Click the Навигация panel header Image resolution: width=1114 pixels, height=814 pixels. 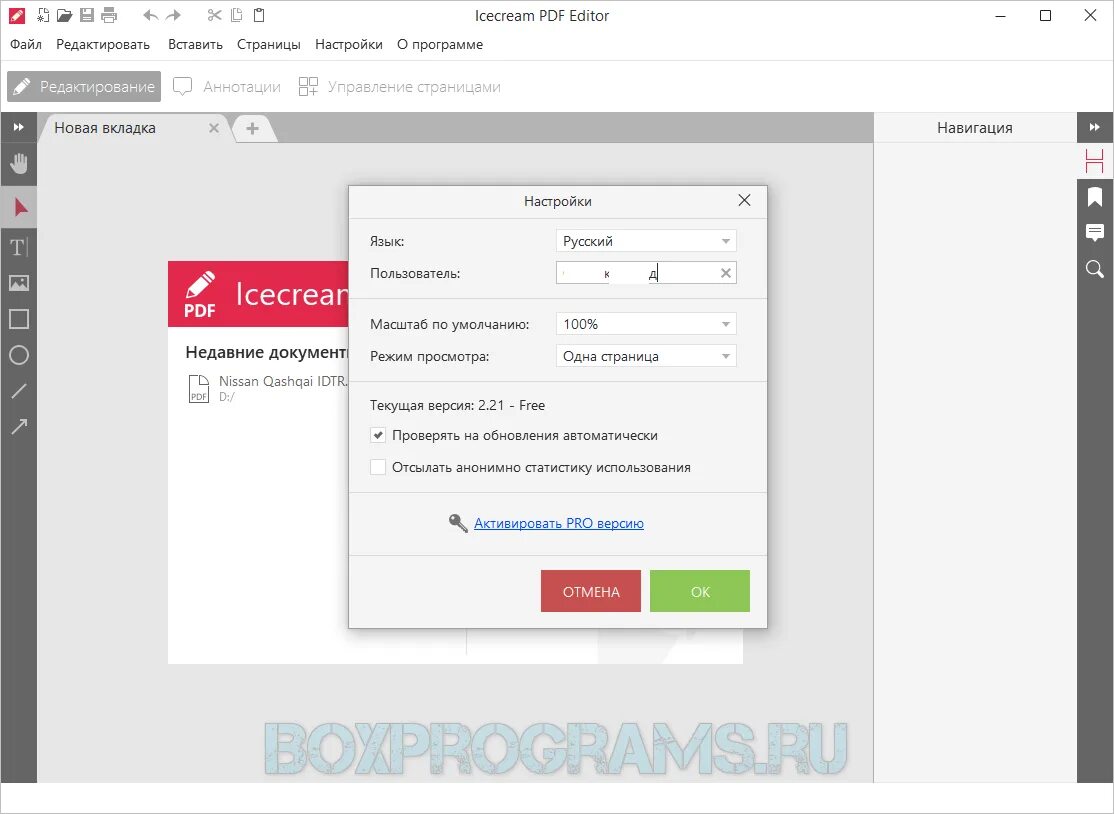click(975, 128)
